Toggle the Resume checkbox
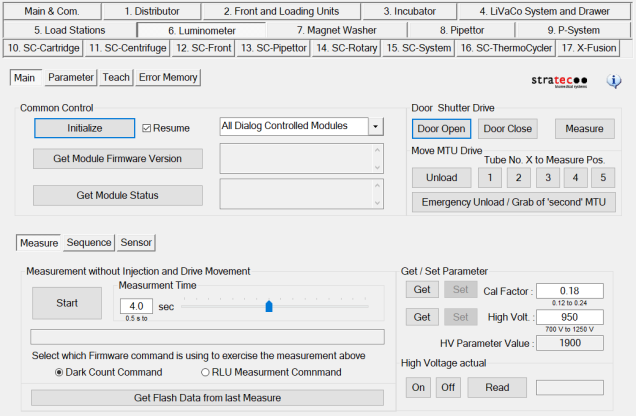Viewport: 636px width, 416px height. pyautogui.click(x=147, y=128)
